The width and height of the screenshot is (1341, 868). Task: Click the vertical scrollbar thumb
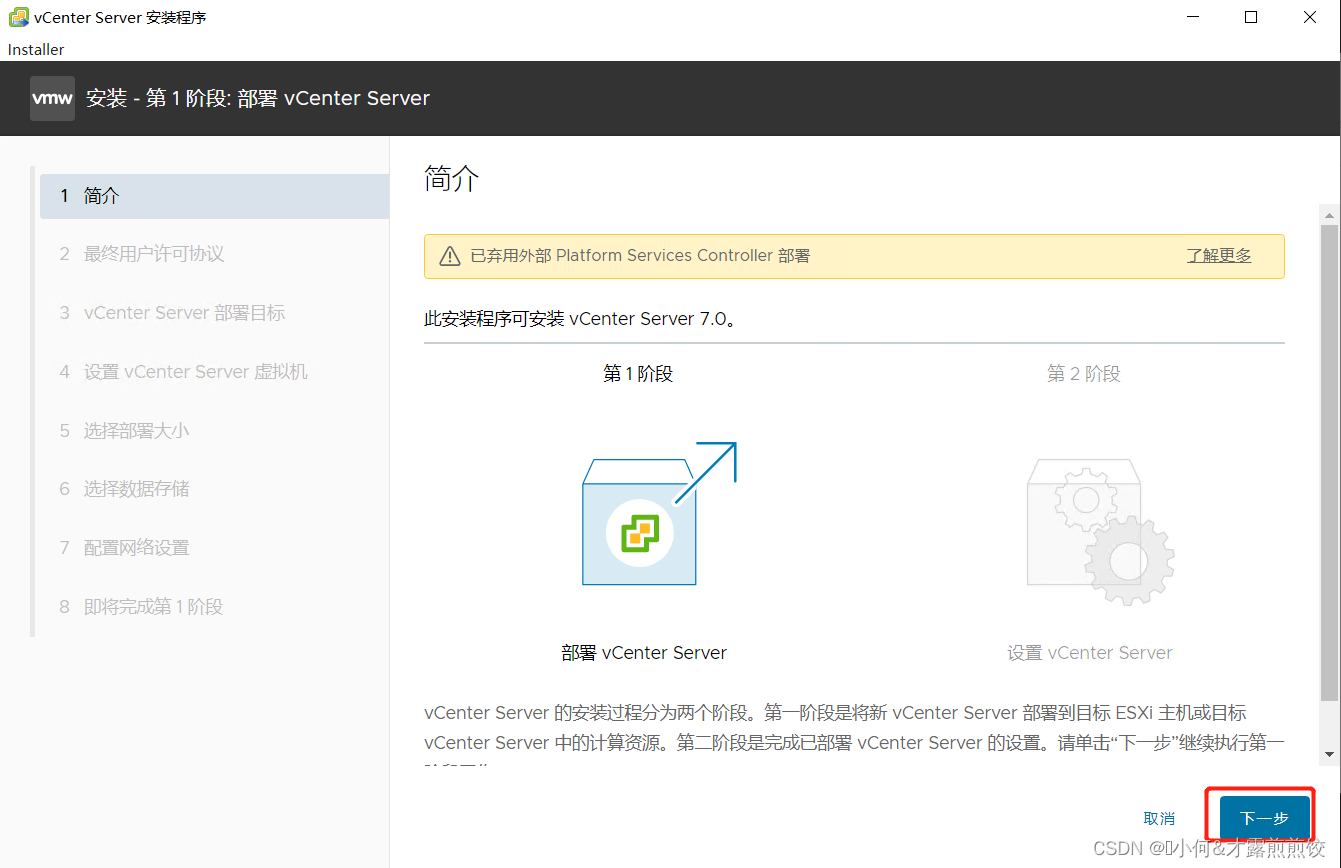[1329, 462]
